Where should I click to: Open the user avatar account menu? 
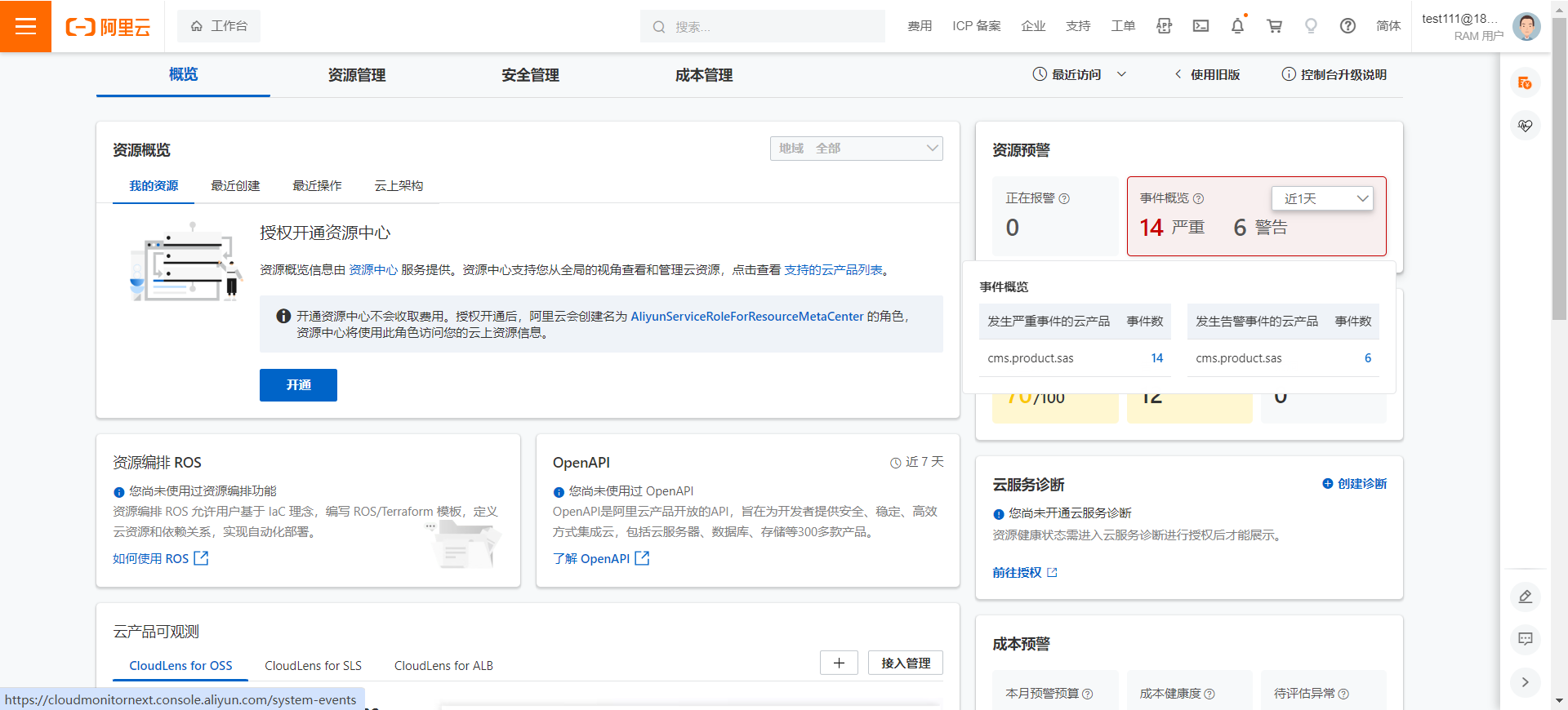coord(1526,26)
